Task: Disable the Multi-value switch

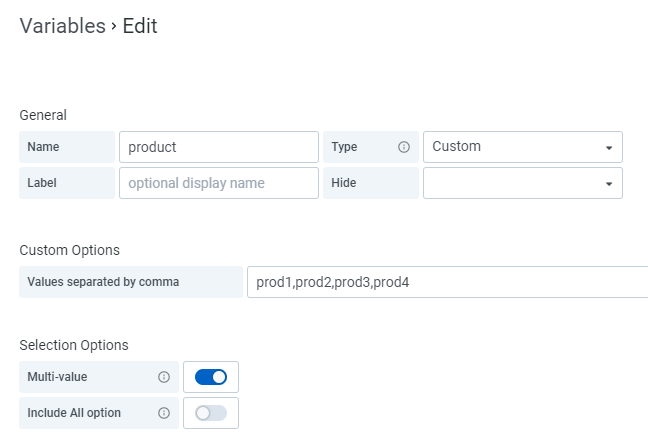Action: click(x=211, y=377)
